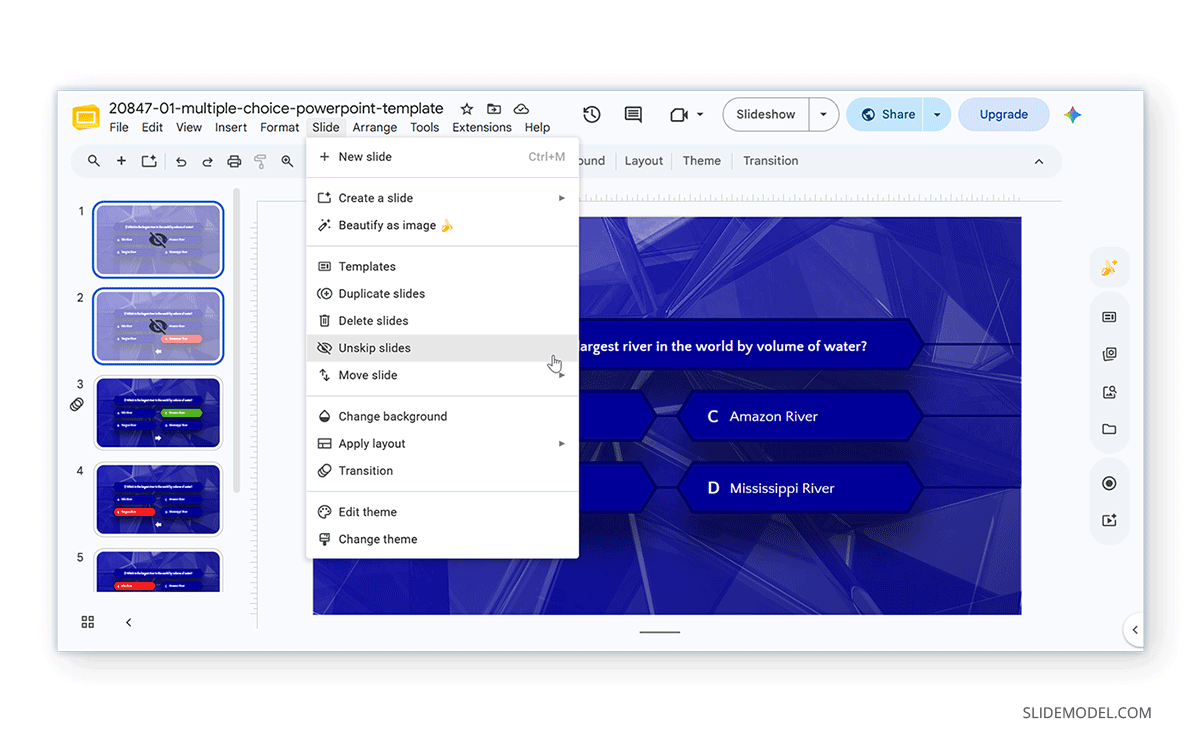Open the Share options dropdown arrow
Screen dimensions: 1200x743
(937, 115)
